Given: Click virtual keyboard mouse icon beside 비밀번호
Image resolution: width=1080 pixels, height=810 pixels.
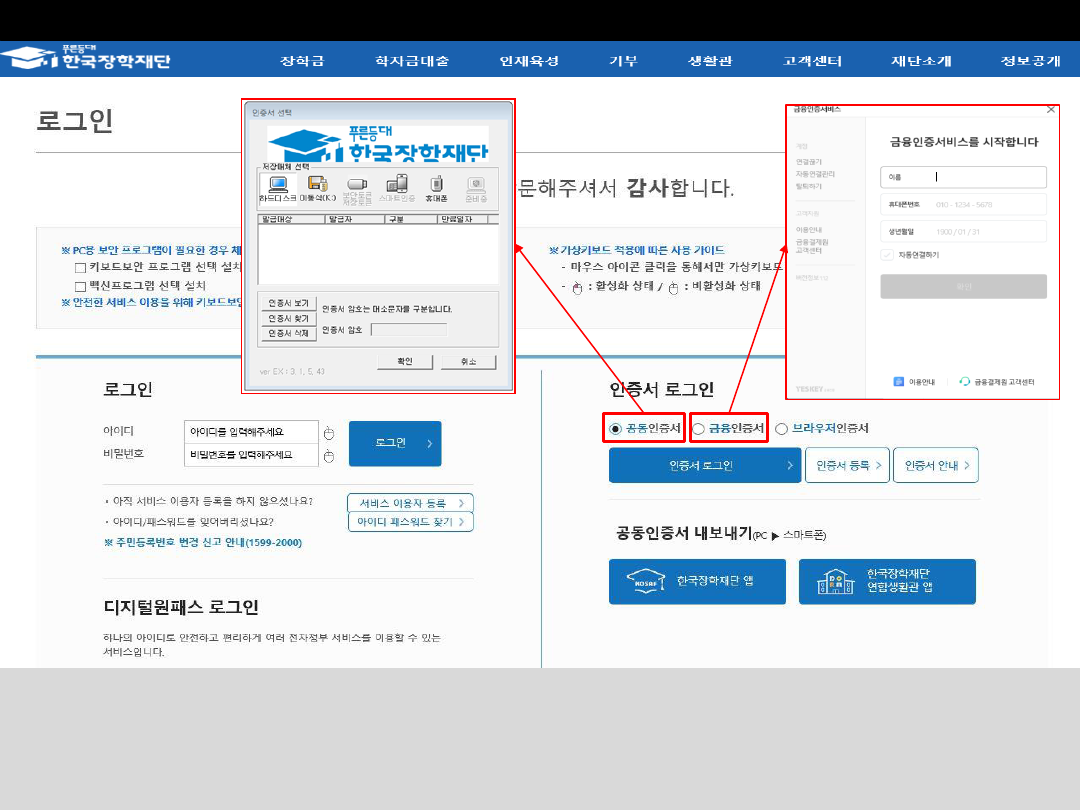Looking at the screenshot, I should tap(329, 456).
